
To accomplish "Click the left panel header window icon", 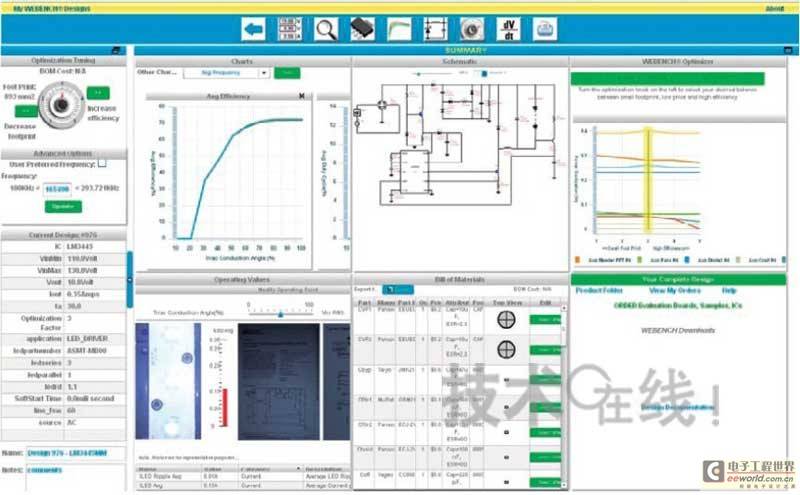I will pyautogui.click(x=116, y=50).
